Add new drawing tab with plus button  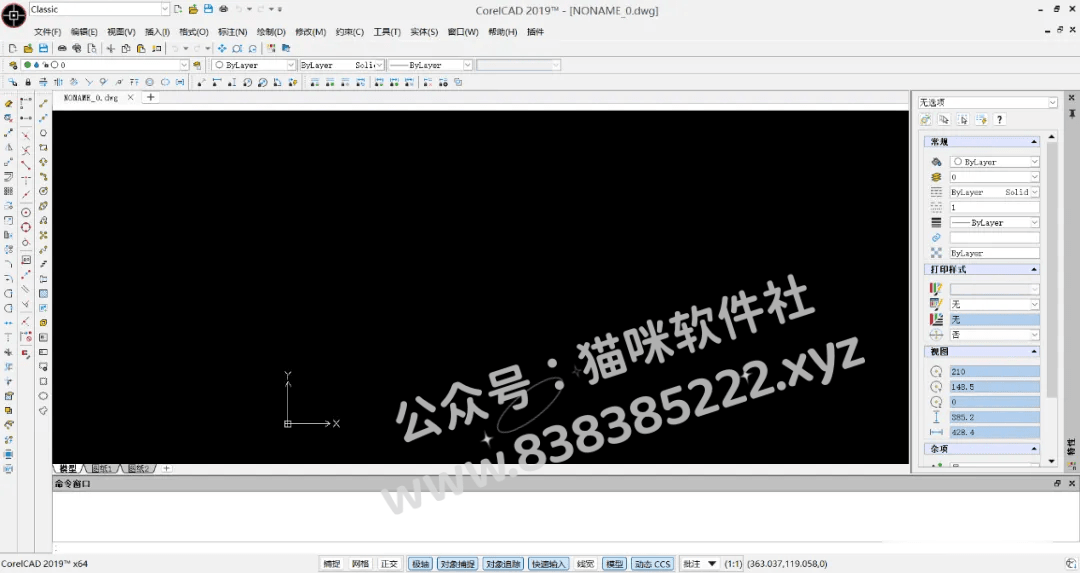point(150,97)
